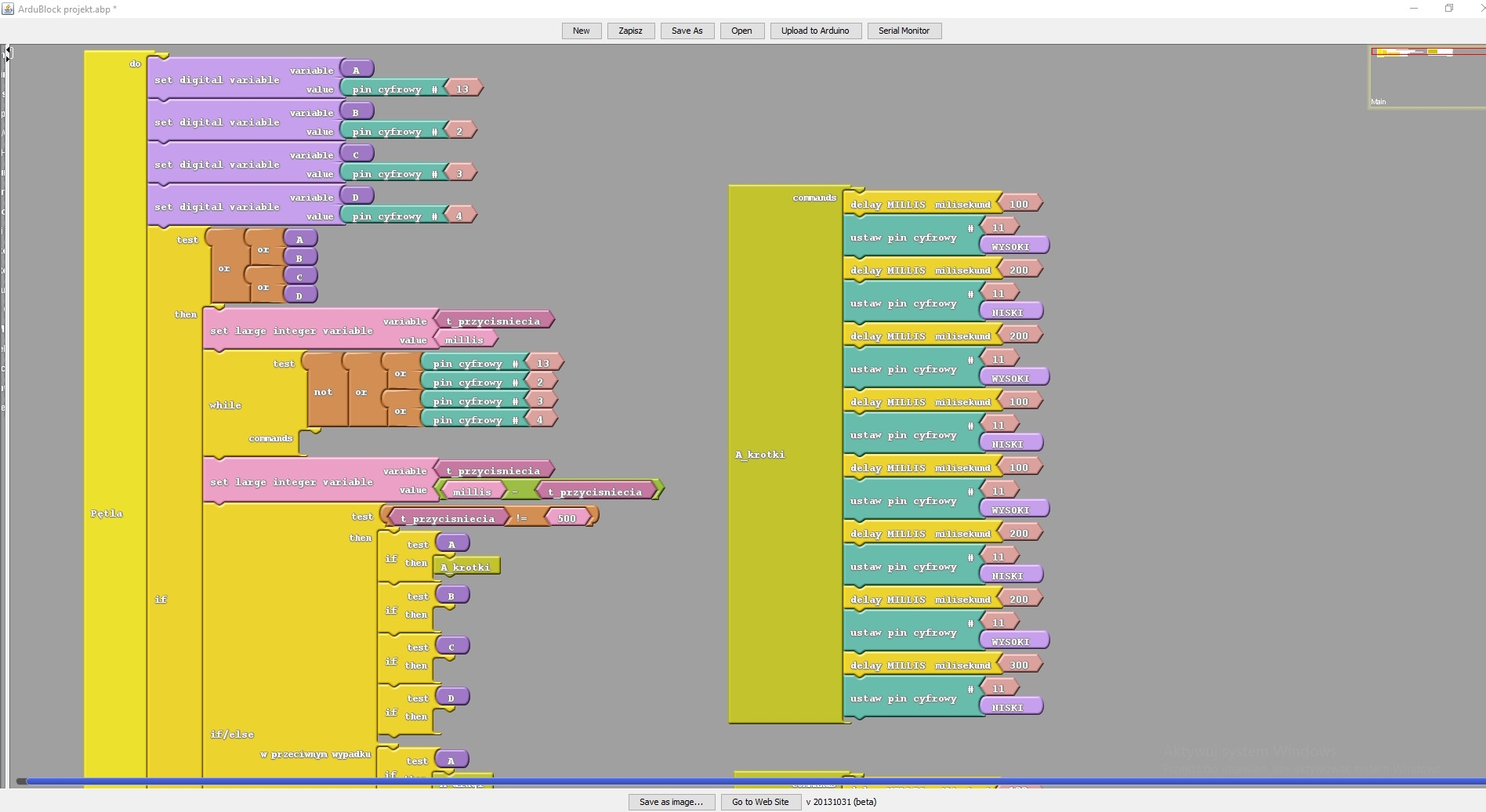Screen dimensions: 1486x812
Task: Click the delay value 300 block
Action: 1019,665
